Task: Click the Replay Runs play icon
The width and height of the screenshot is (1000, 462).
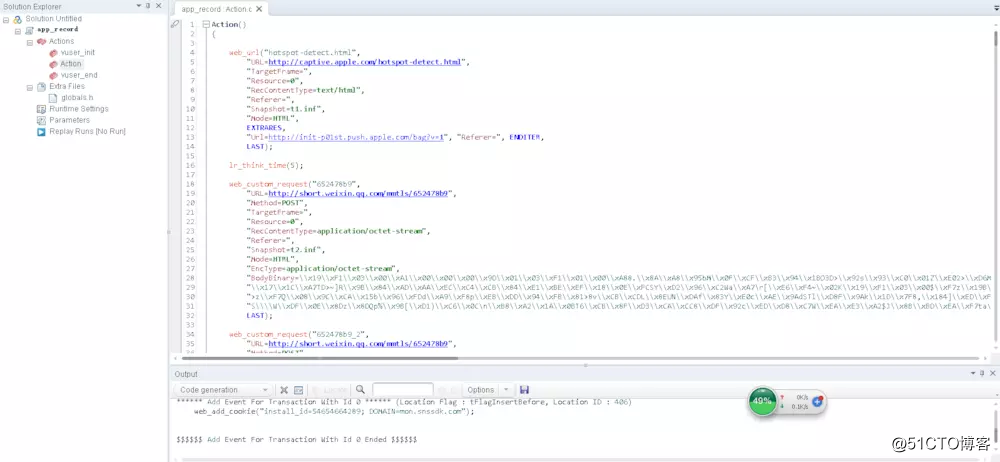Action: pyautogui.click(x=41, y=131)
